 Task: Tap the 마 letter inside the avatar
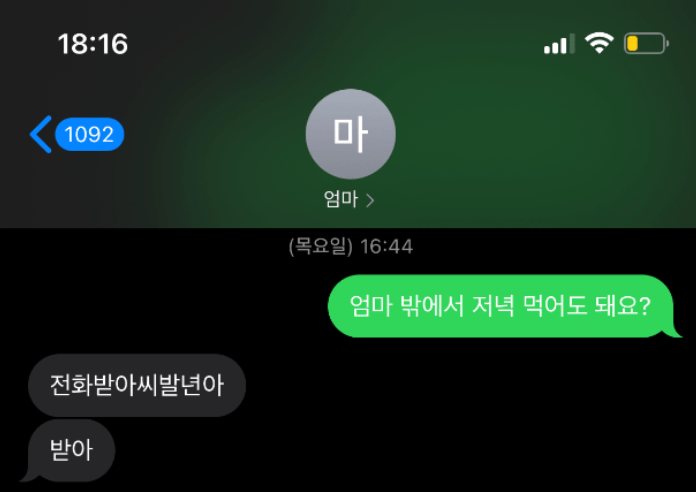350,134
